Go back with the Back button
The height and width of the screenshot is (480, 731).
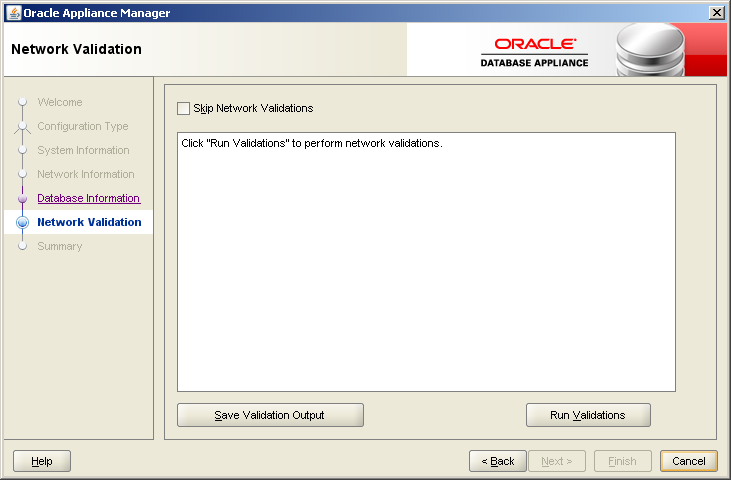click(x=497, y=461)
